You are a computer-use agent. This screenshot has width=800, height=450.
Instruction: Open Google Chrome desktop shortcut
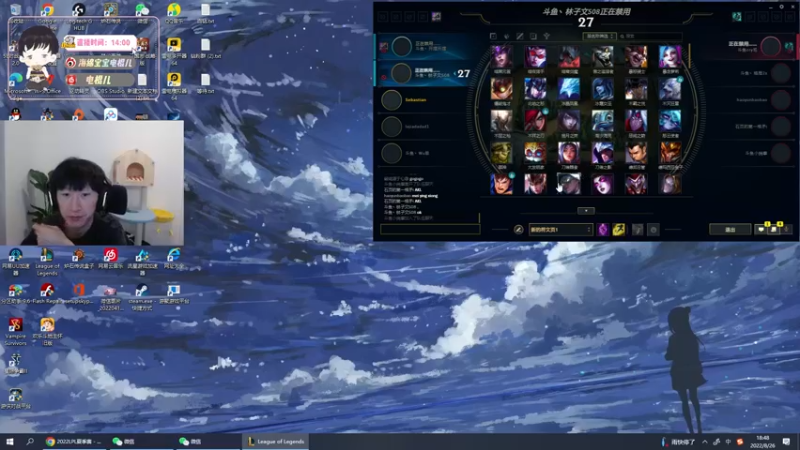pos(47,12)
